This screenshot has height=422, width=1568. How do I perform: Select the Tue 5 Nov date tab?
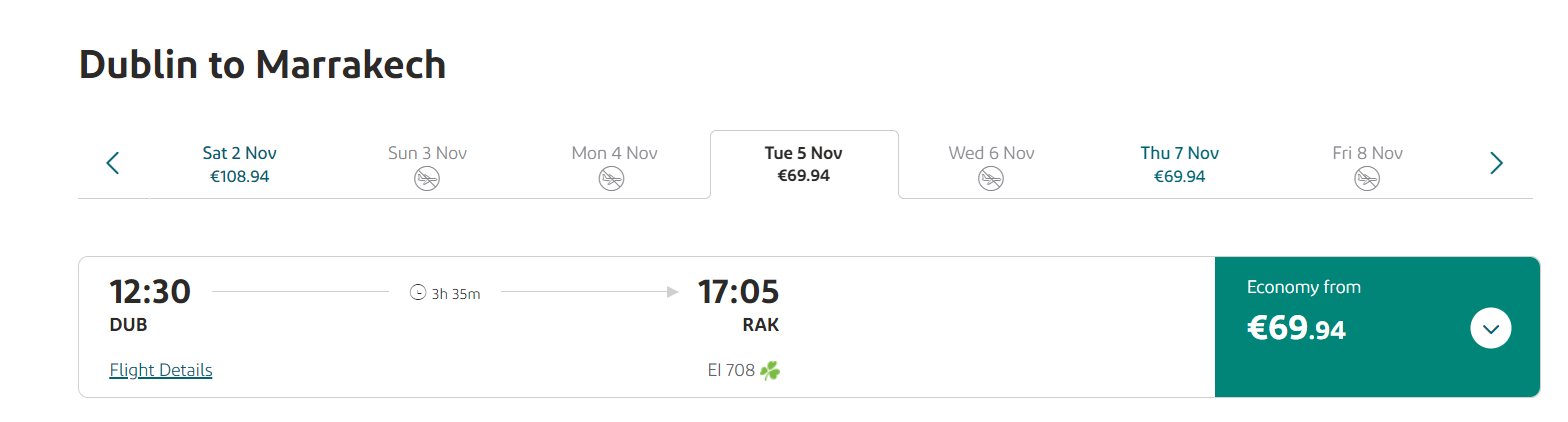[x=804, y=165]
